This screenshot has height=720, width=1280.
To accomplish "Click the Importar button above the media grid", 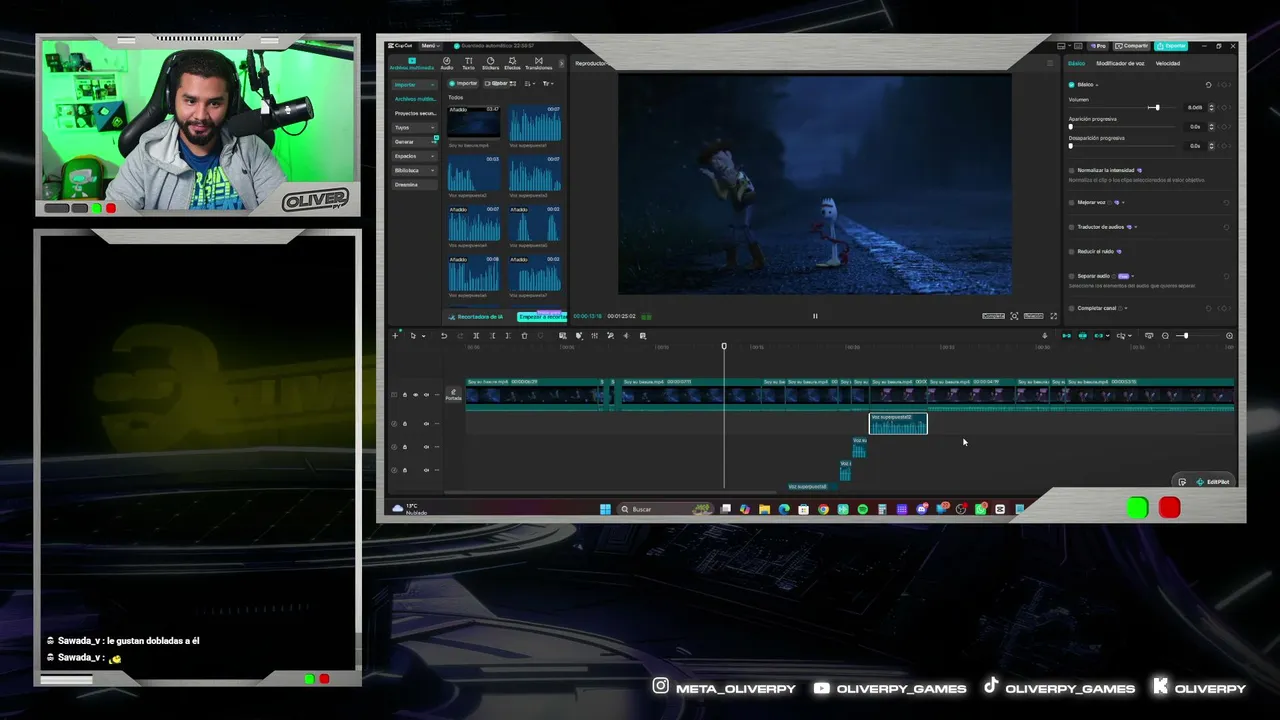I will [x=464, y=84].
